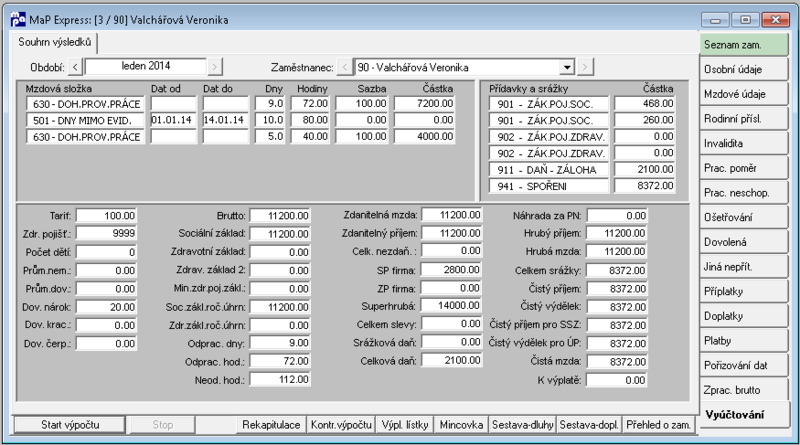800x445 pixels.
Task: Open Seznam zam. side tab
Action: pos(743,45)
